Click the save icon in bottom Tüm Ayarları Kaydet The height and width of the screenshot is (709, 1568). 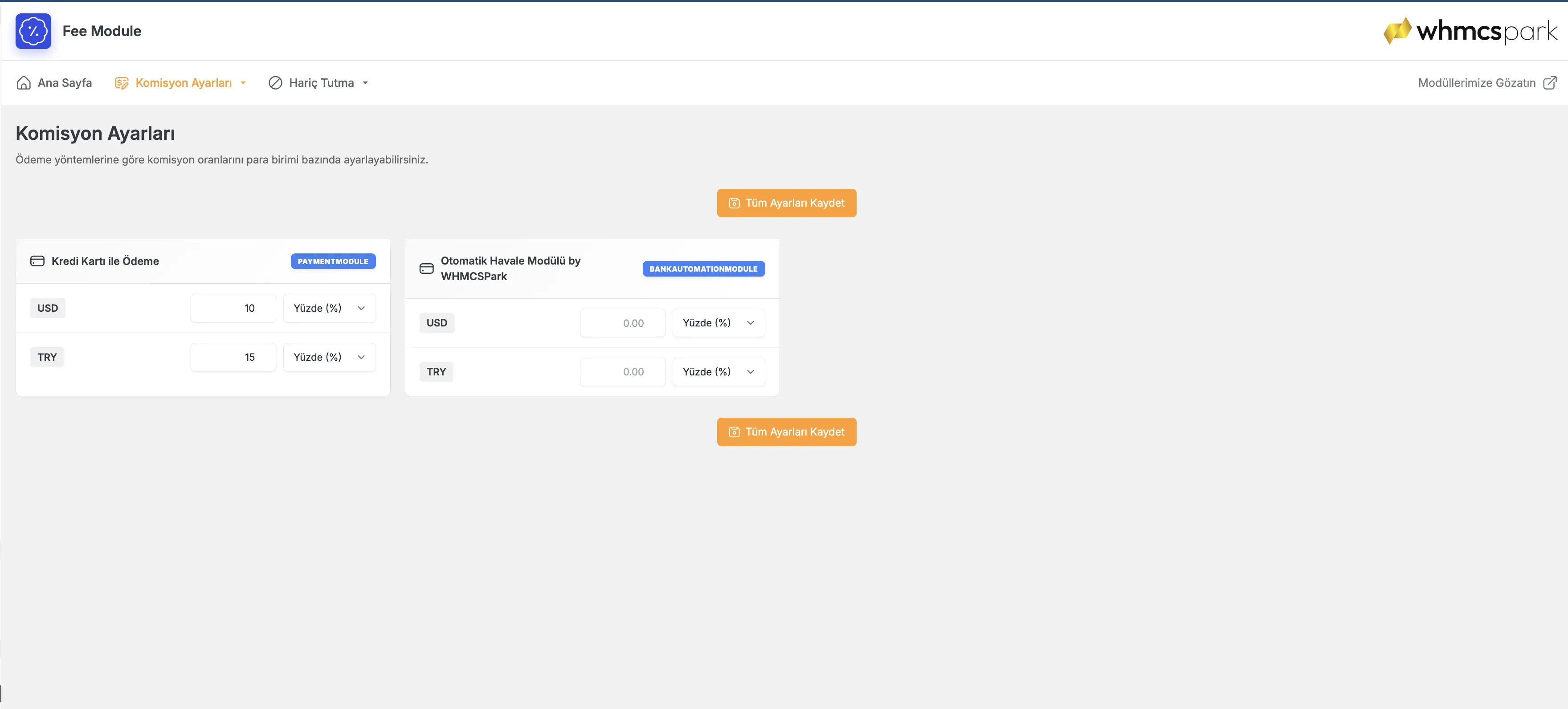pyautogui.click(x=734, y=432)
